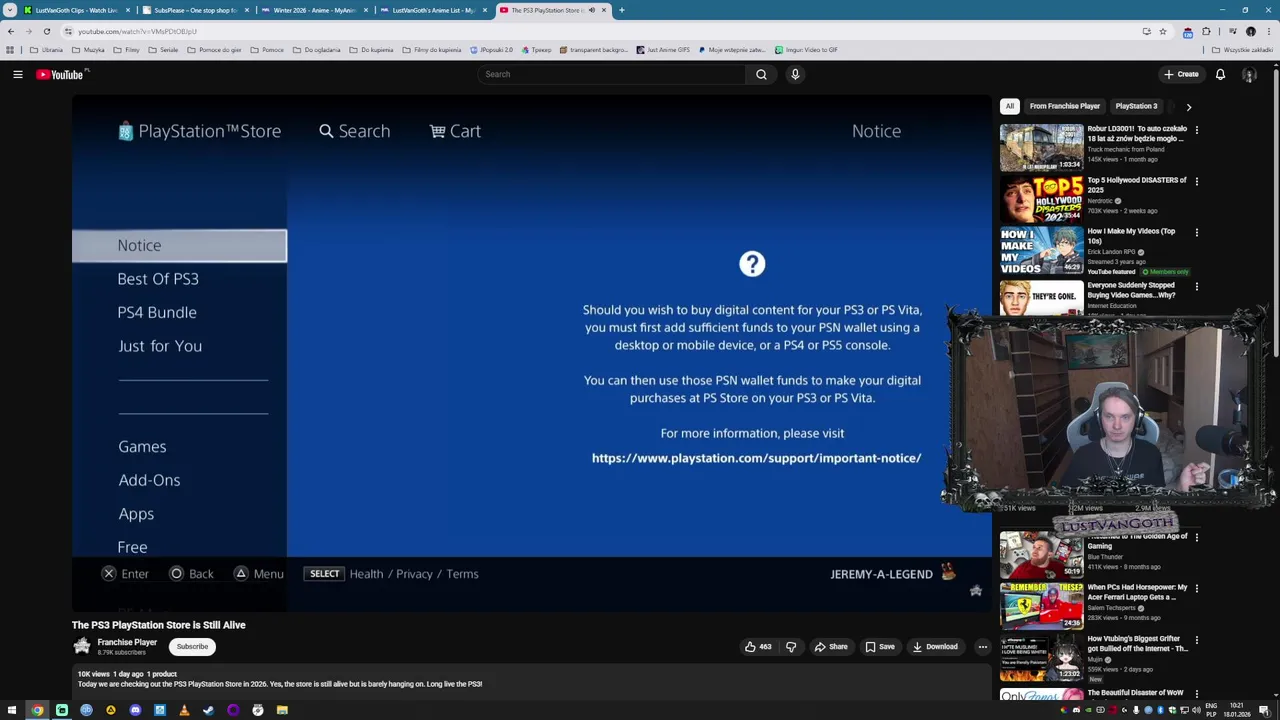Download the video

[935, 647]
